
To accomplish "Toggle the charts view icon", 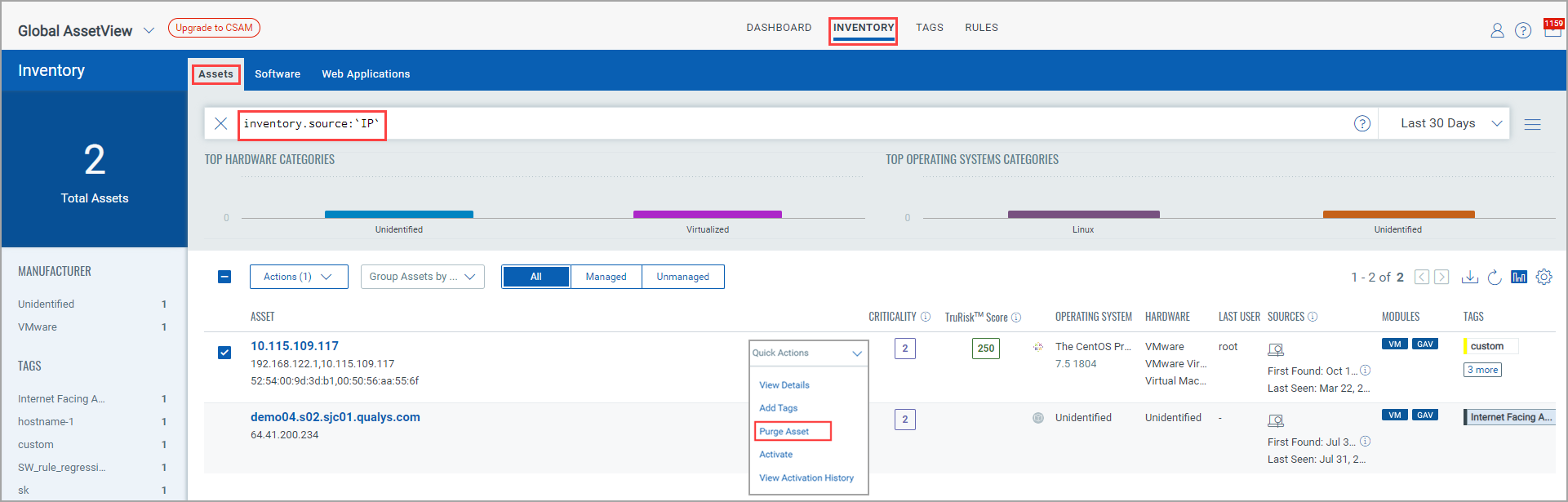I will (1519, 277).
